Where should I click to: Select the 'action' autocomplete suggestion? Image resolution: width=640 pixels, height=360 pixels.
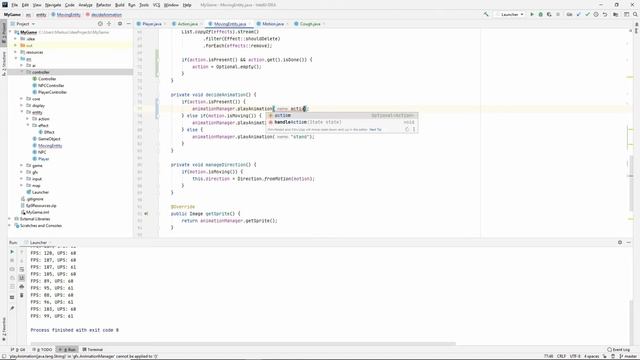pos(342,116)
